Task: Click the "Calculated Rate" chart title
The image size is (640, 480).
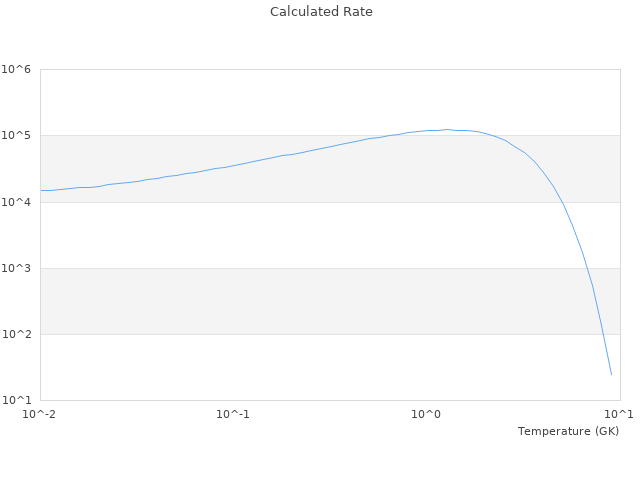Action: click(320, 12)
